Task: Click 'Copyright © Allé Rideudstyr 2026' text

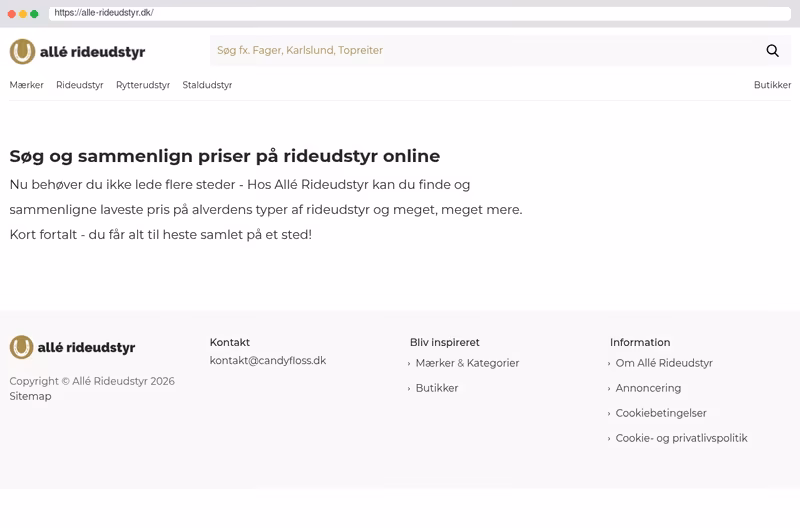Action: click(x=92, y=382)
